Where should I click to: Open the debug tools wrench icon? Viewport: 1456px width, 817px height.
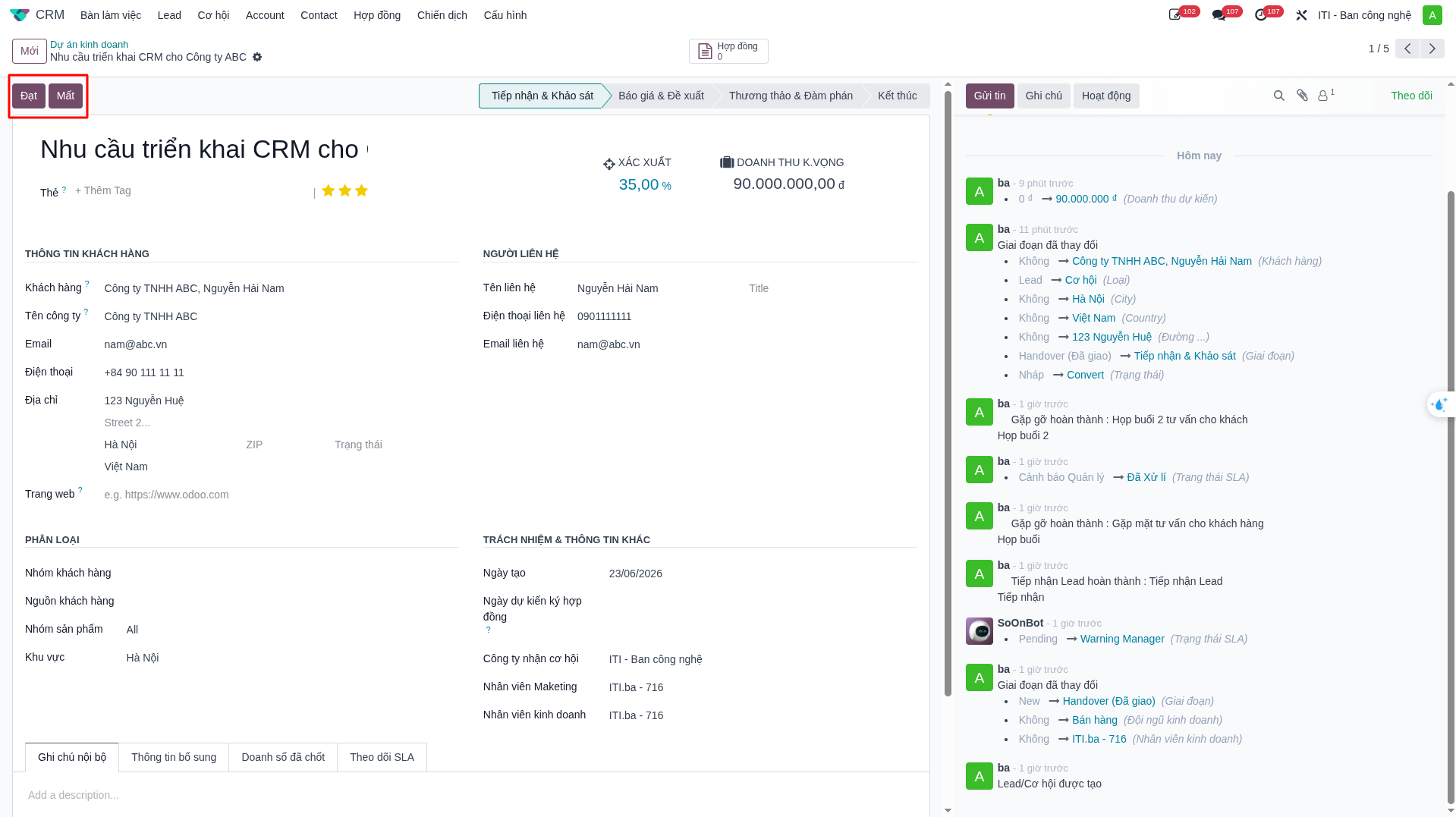click(x=1301, y=15)
